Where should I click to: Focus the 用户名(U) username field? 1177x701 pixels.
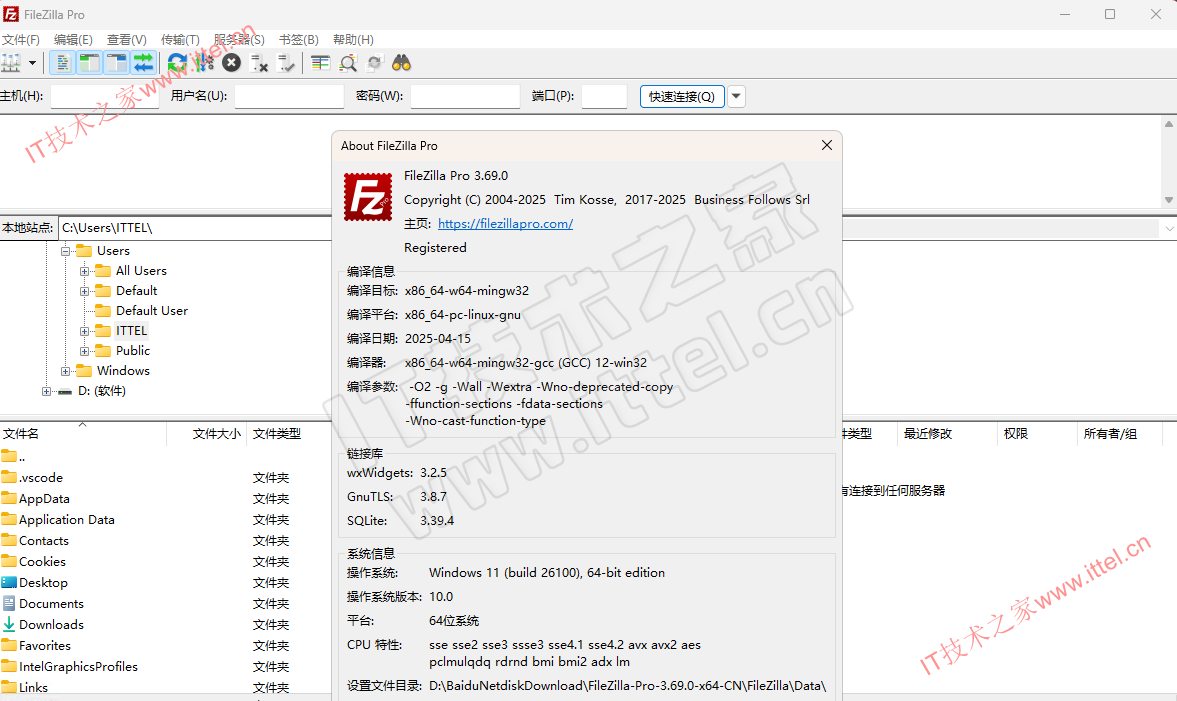pos(289,96)
